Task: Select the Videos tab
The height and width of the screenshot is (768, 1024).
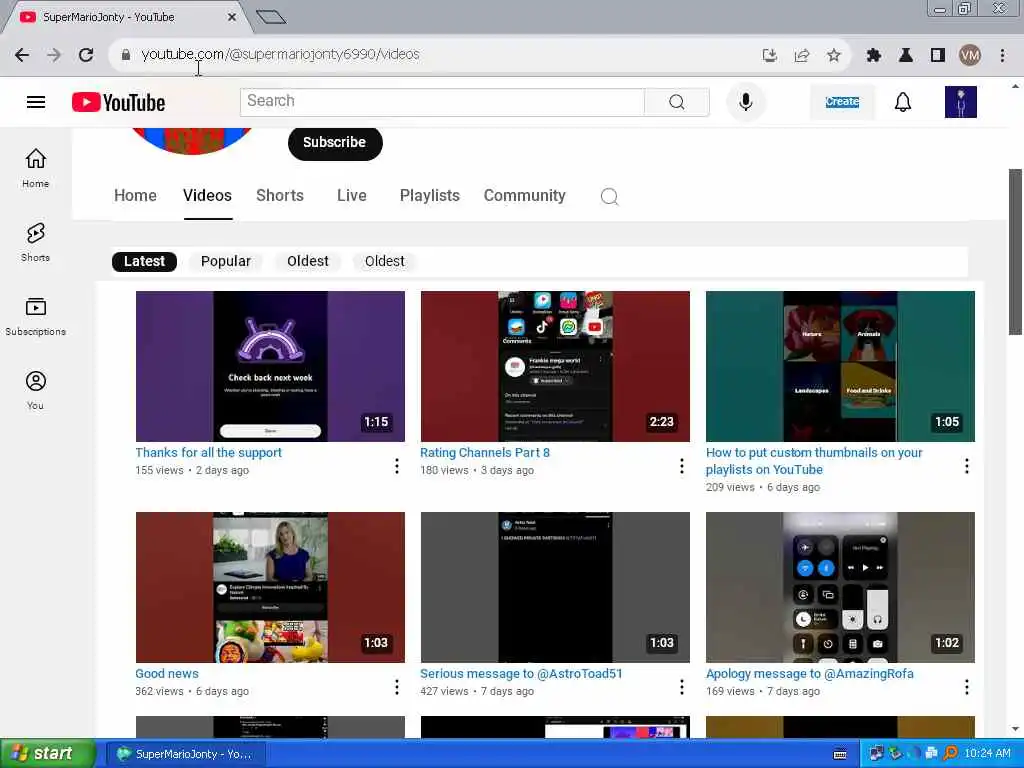Action: click(207, 195)
